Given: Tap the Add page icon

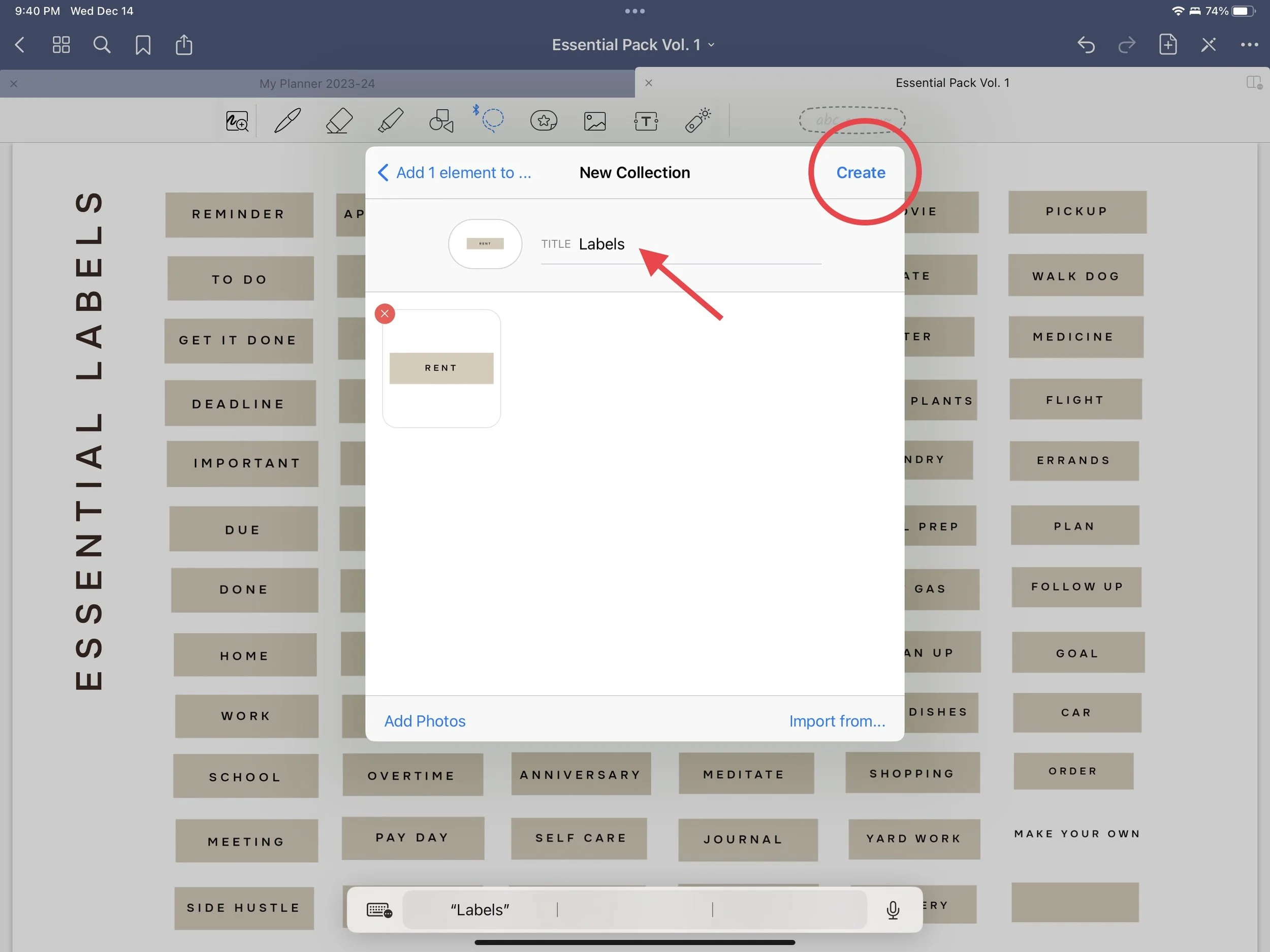Looking at the screenshot, I should [x=1167, y=45].
